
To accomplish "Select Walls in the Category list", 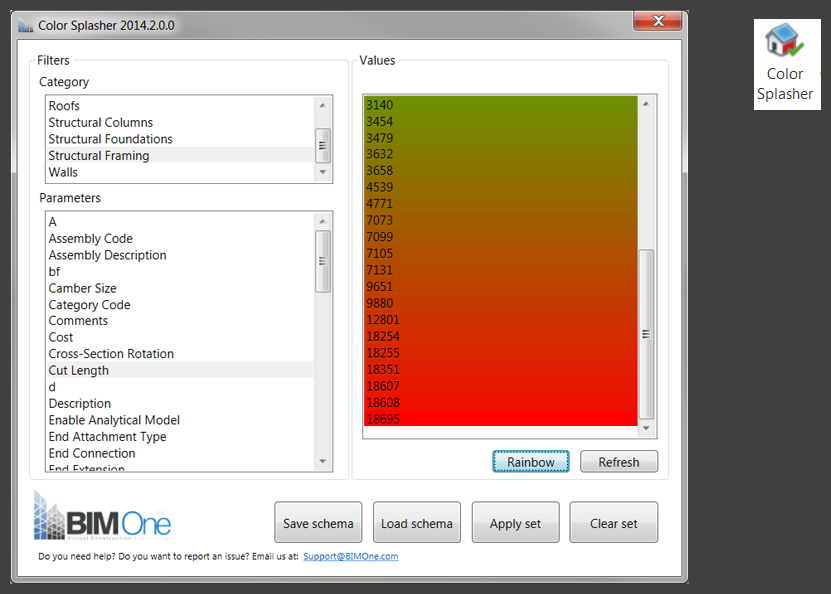I will [180, 172].
